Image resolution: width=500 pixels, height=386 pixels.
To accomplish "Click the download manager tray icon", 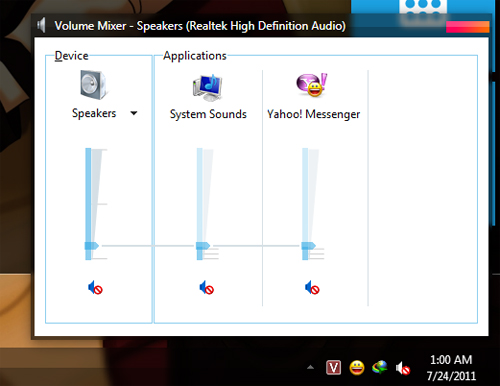I will tap(380, 368).
